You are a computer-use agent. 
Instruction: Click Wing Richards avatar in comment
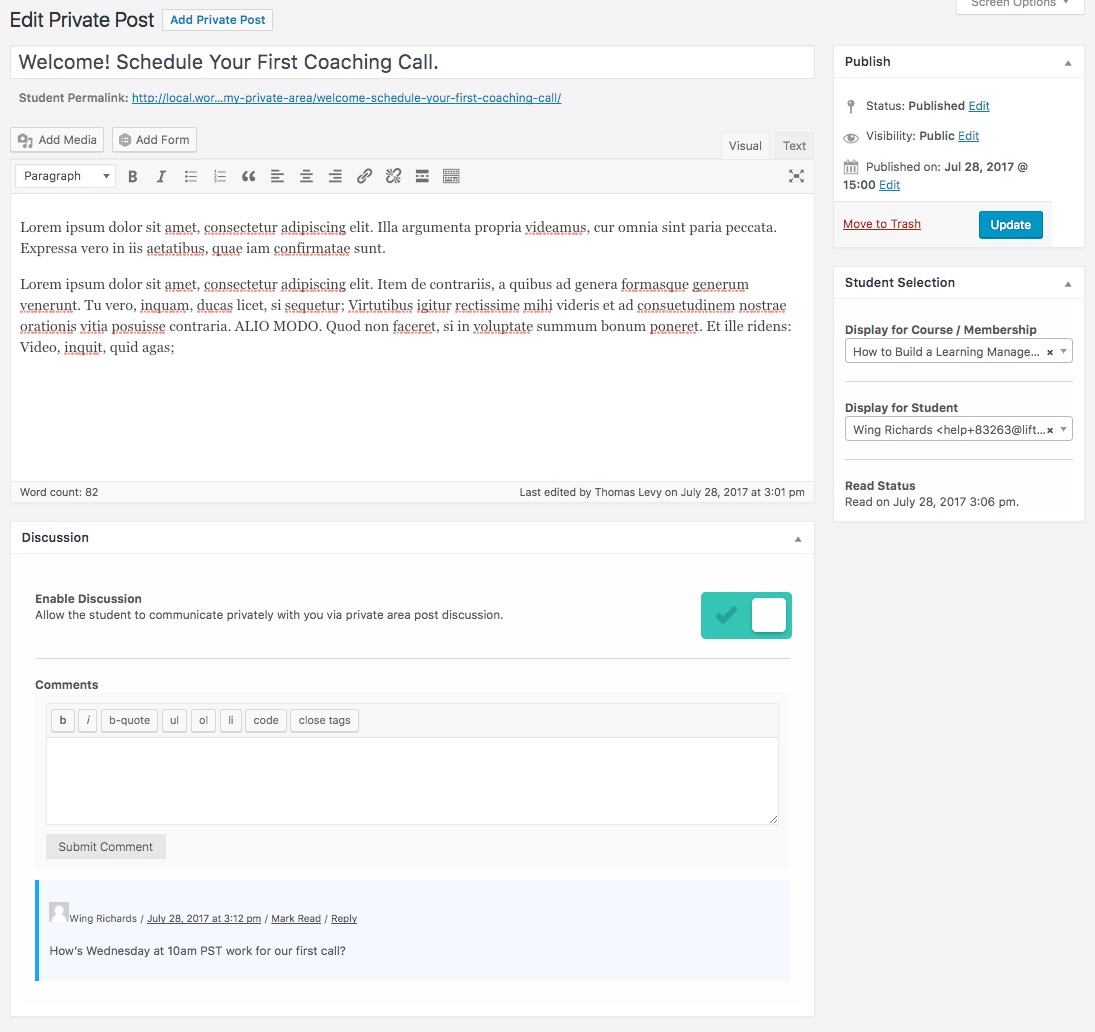click(x=59, y=912)
